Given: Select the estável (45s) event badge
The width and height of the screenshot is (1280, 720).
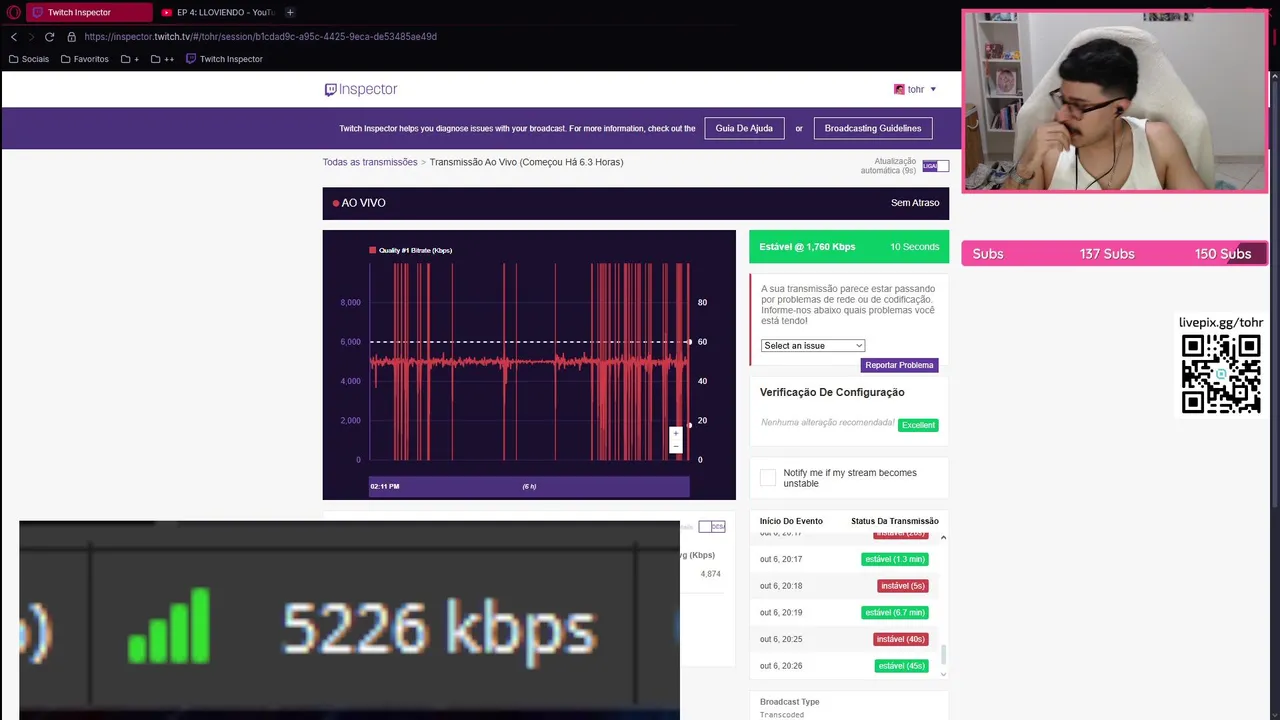Looking at the screenshot, I should pos(902,666).
